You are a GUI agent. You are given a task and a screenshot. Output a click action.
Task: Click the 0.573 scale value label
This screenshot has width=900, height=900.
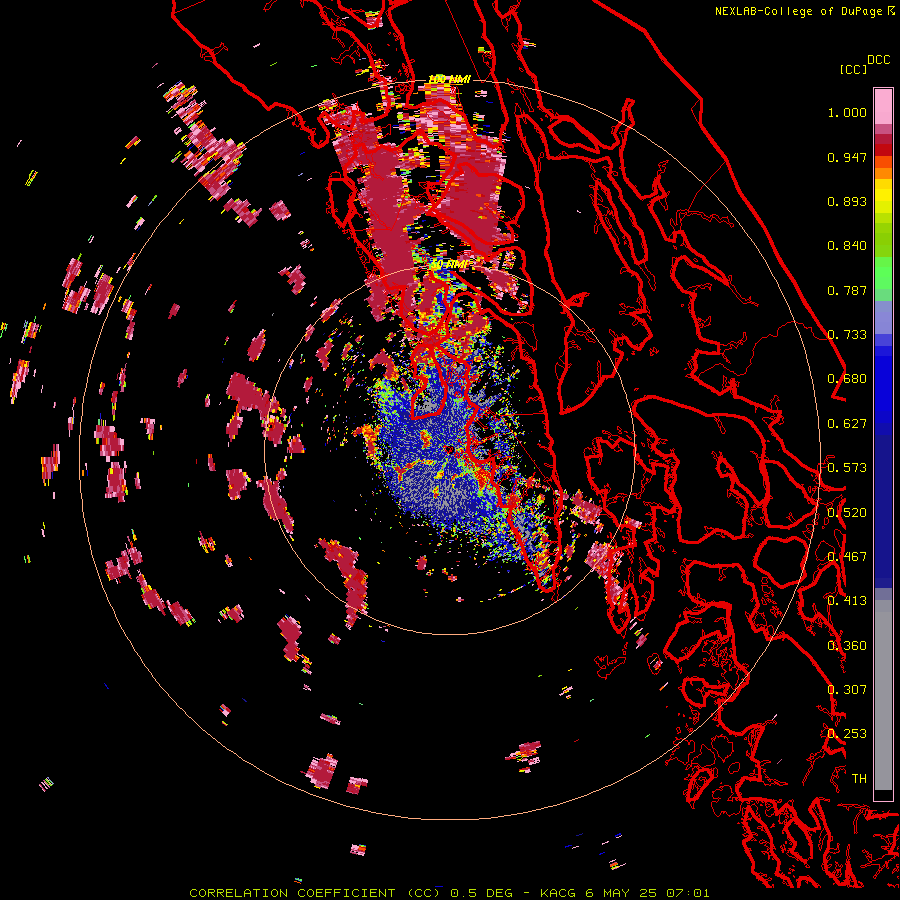click(847, 468)
